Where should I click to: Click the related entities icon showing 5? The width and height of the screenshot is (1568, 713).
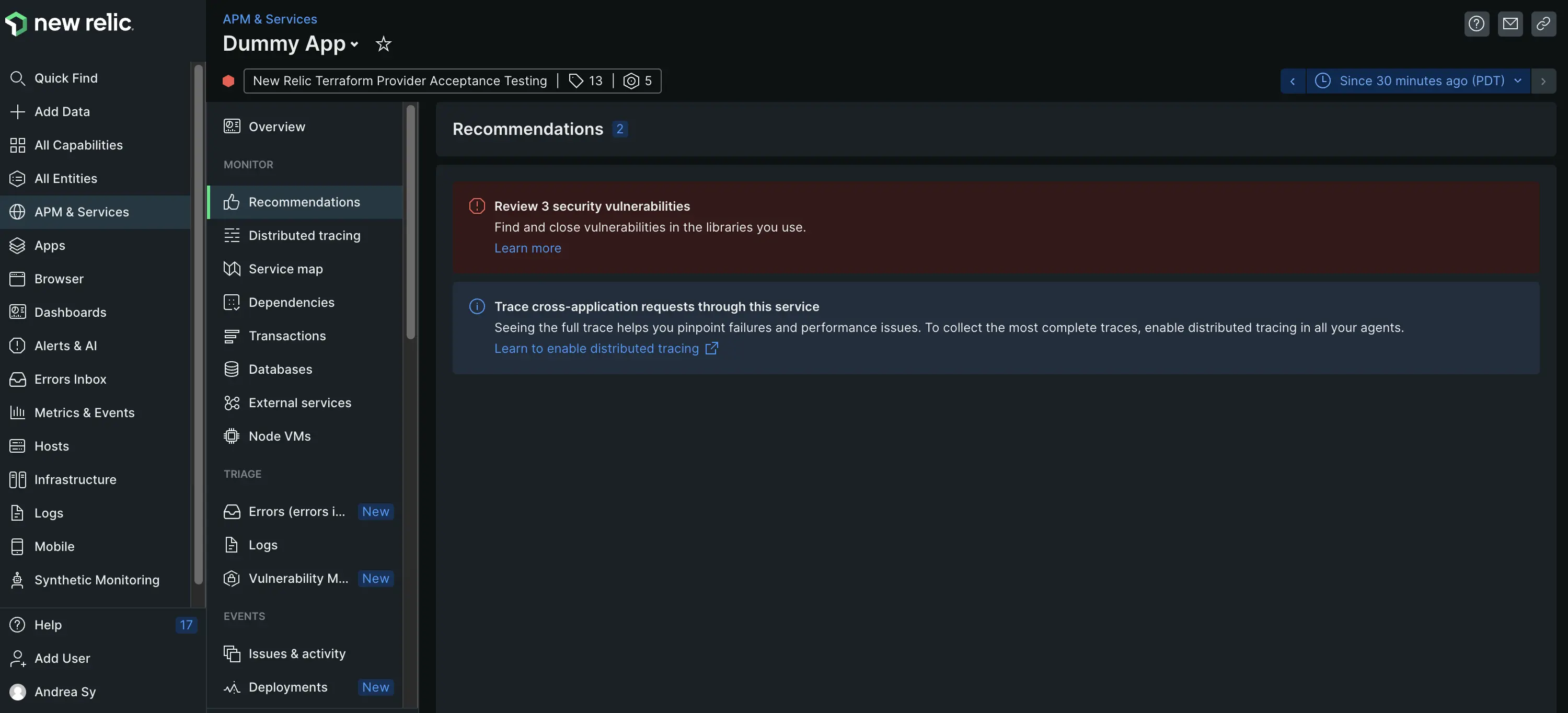[x=637, y=81]
